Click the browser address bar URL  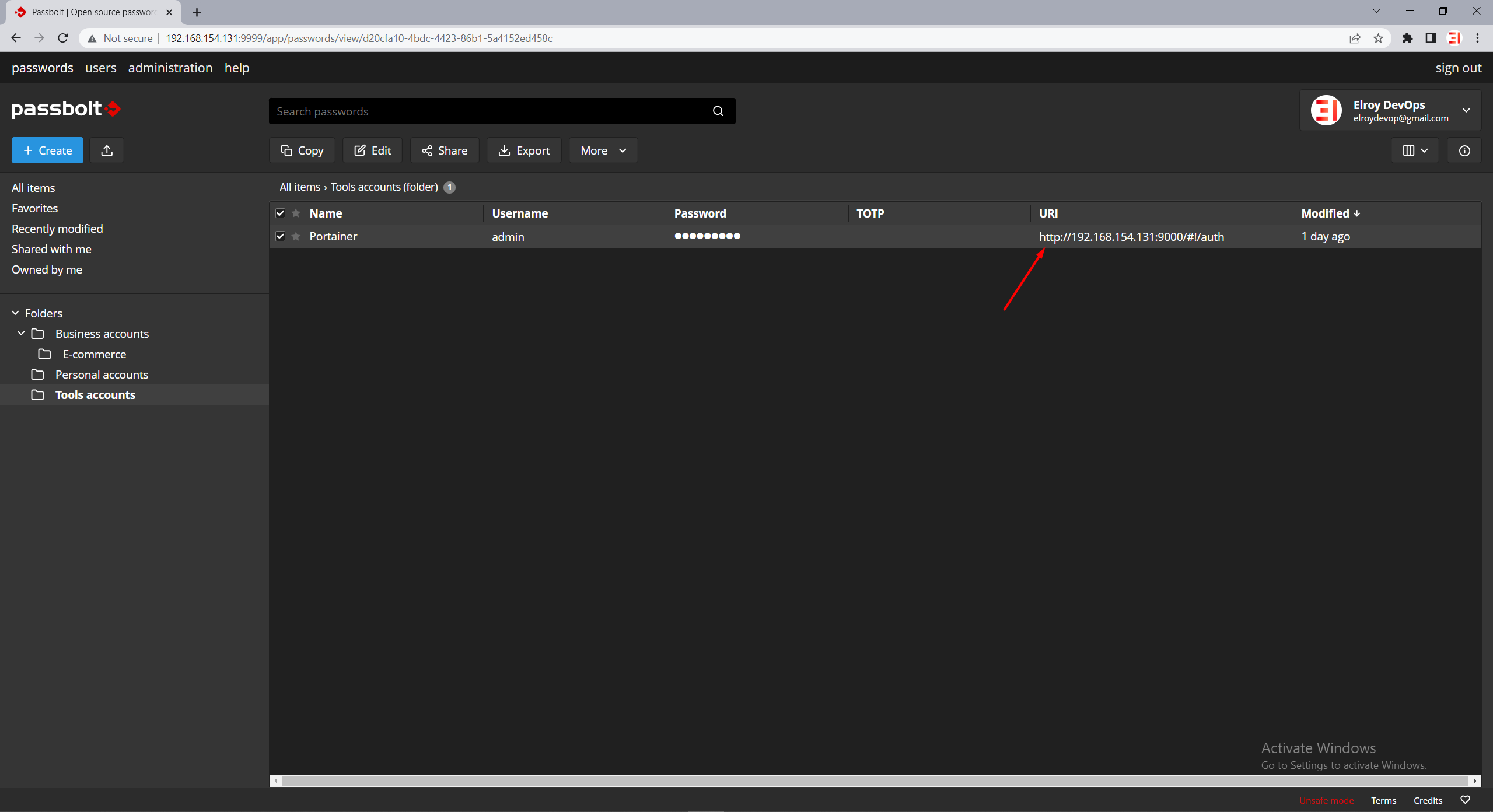(359, 38)
